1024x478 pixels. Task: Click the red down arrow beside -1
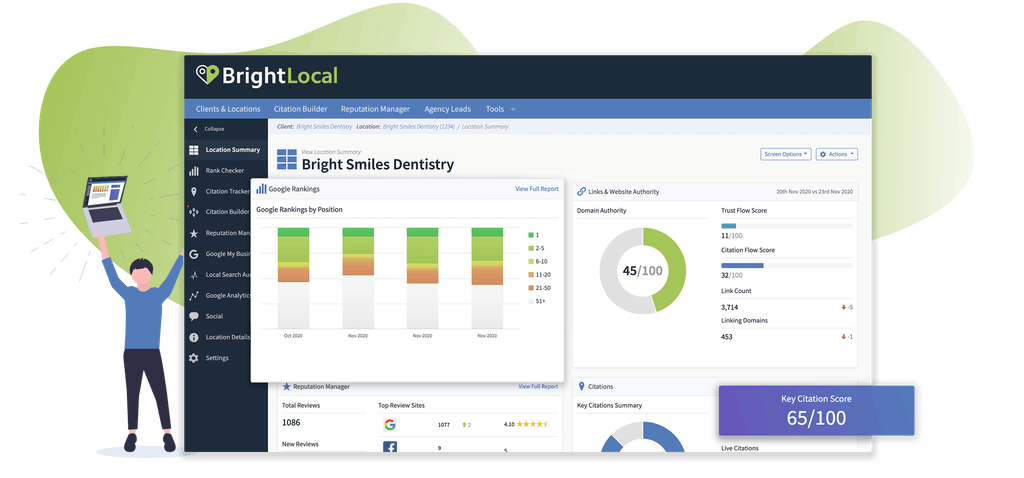844,337
